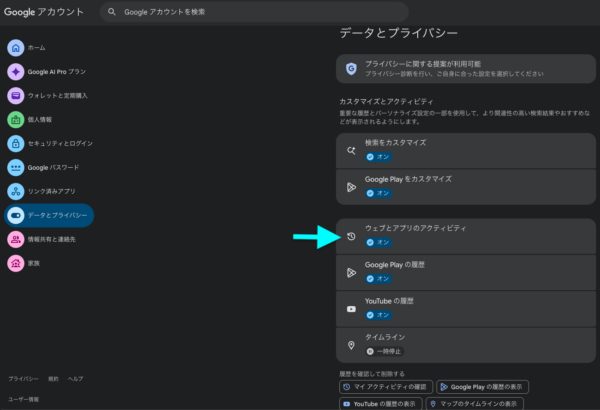This screenshot has height=410, width=600.
Task: Click the Google アカウント logo
Action: [x=44, y=12]
